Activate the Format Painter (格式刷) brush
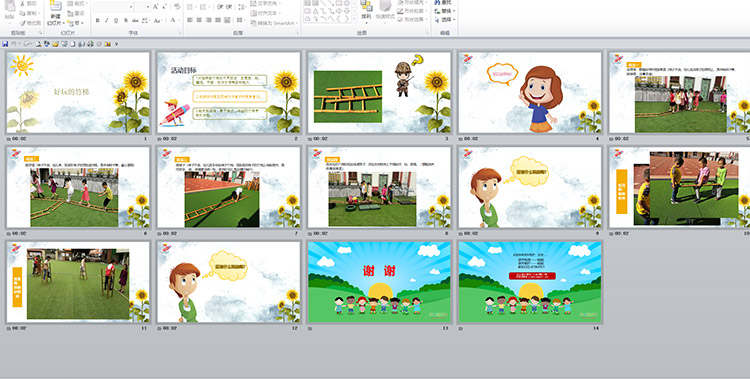The image size is (750, 379). [30, 23]
